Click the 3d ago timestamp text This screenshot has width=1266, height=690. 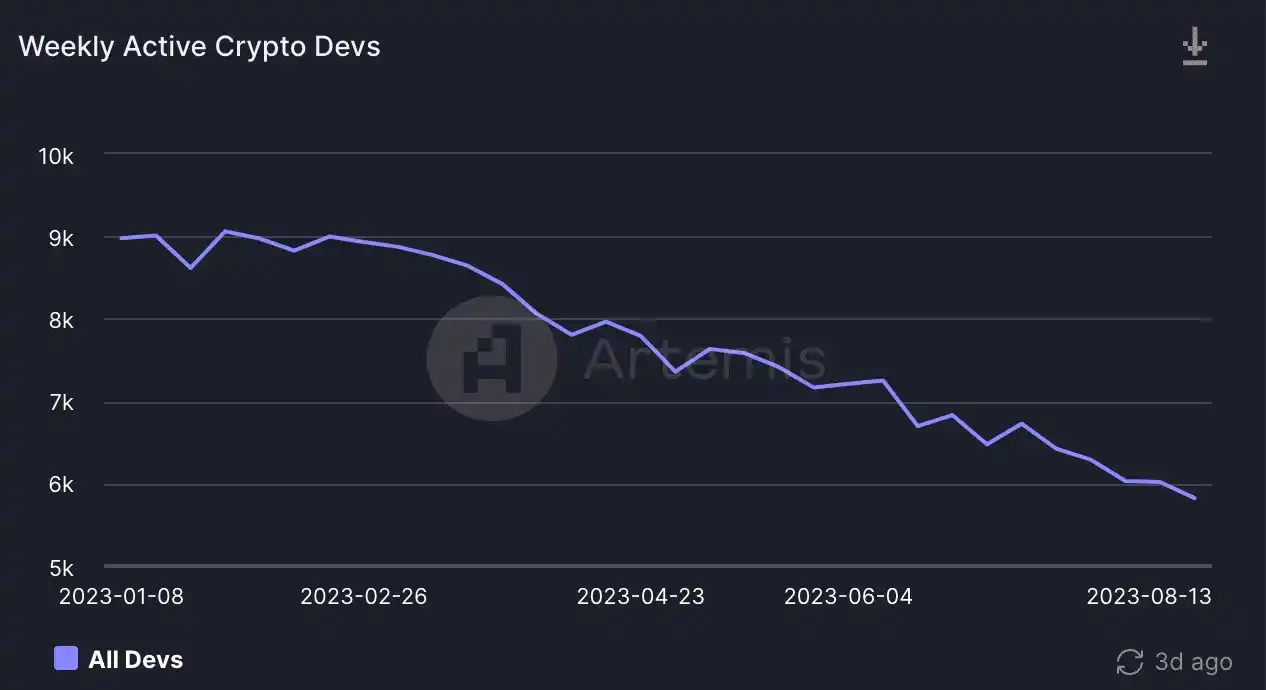(1193, 662)
